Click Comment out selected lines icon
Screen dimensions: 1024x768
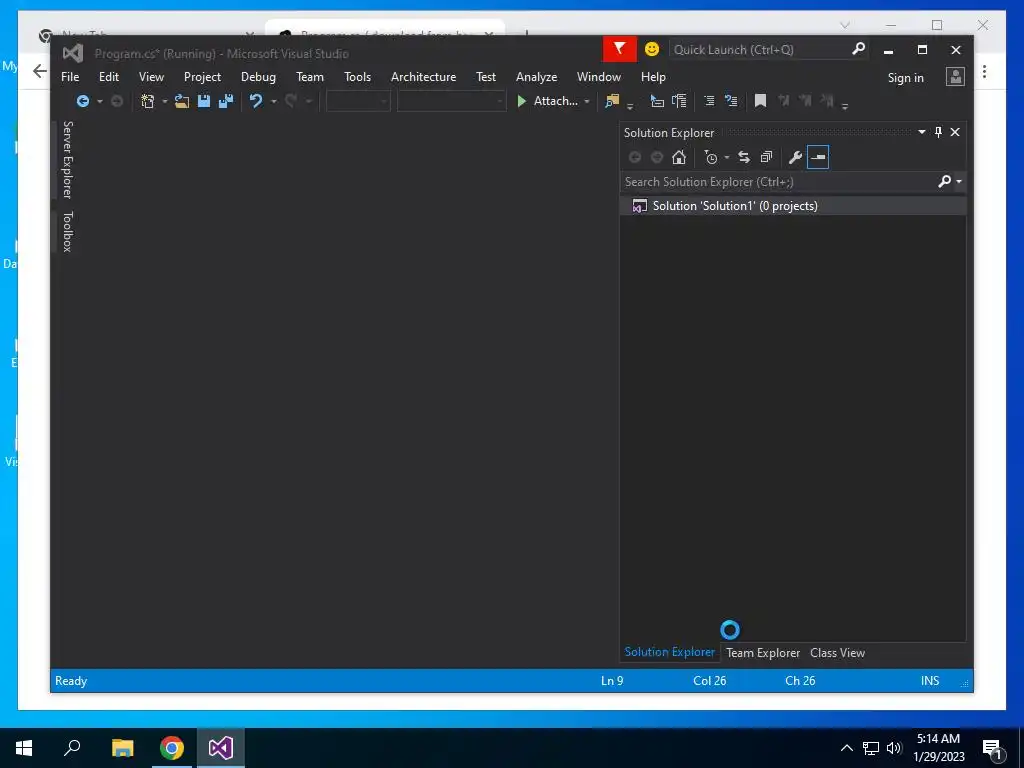click(709, 101)
